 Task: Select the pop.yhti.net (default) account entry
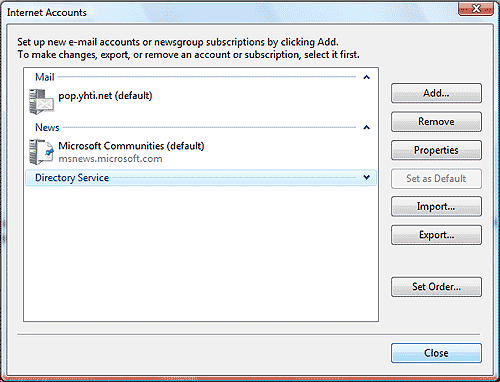click(105, 96)
